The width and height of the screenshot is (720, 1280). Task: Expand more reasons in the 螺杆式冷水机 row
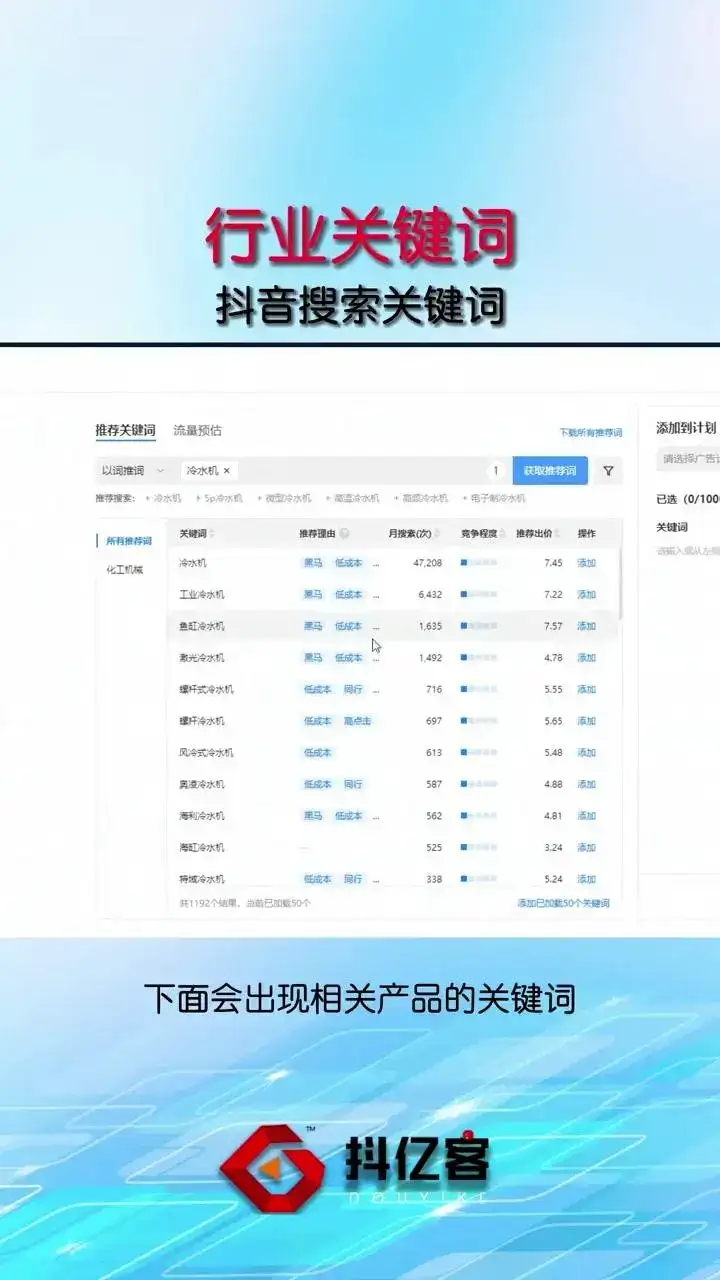click(x=376, y=690)
